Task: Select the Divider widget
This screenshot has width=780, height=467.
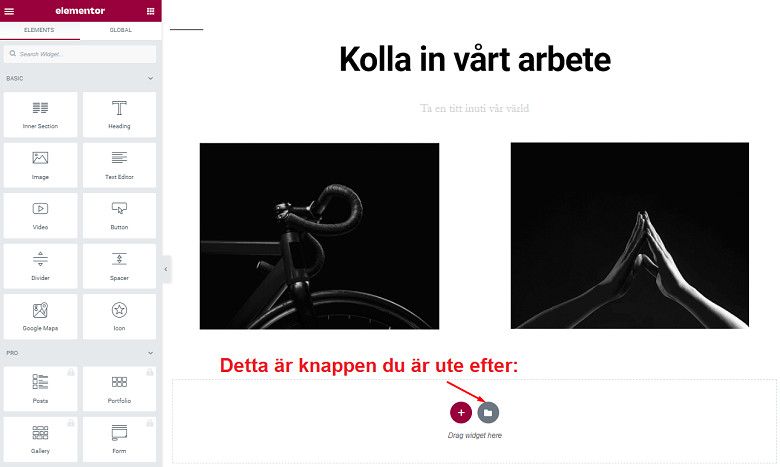Action: coord(40,266)
